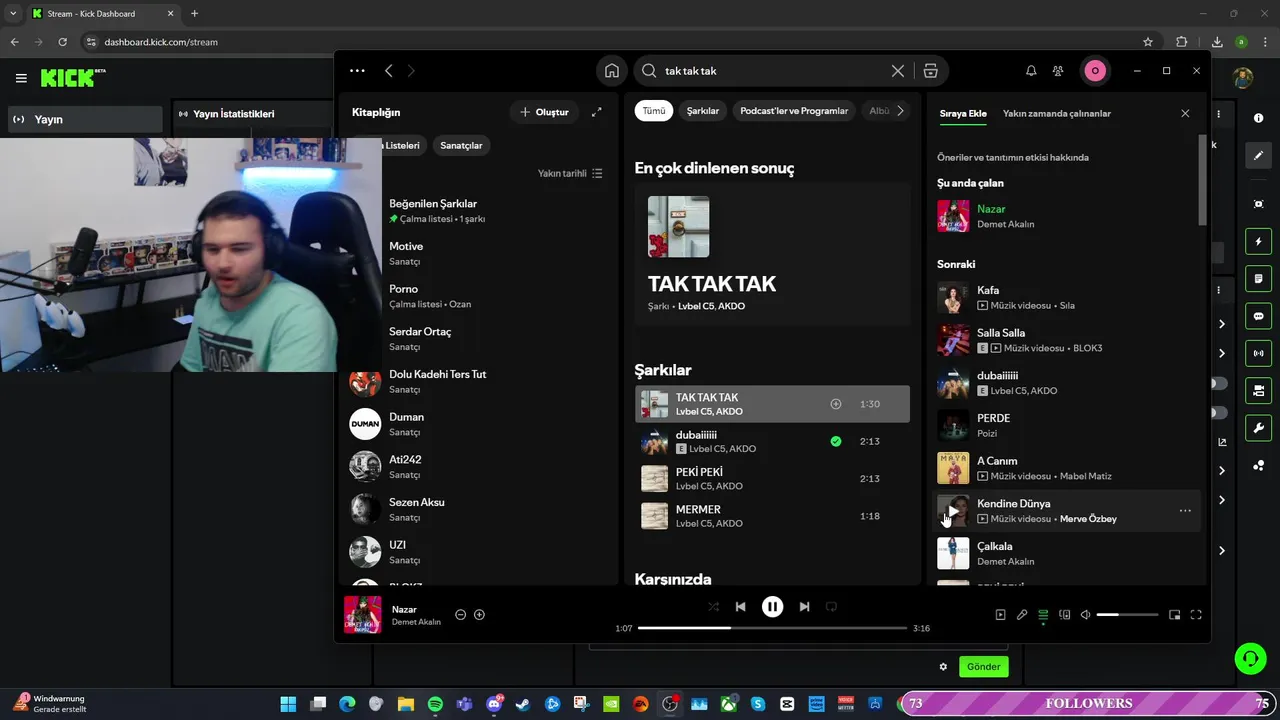Switch to Yakın zamanda çalınanlar tab
1280x720 pixels.
(1057, 114)
